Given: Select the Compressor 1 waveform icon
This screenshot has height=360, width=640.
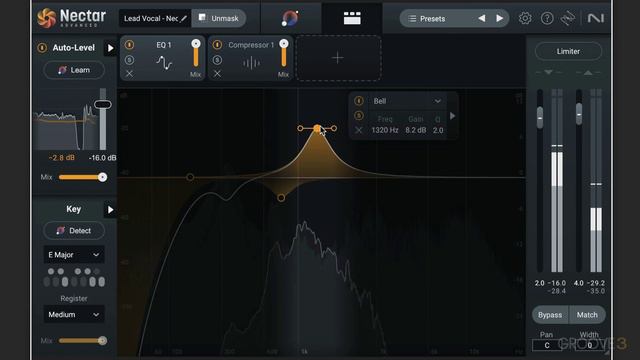Looking at the screenshot, I should (251, 63).
